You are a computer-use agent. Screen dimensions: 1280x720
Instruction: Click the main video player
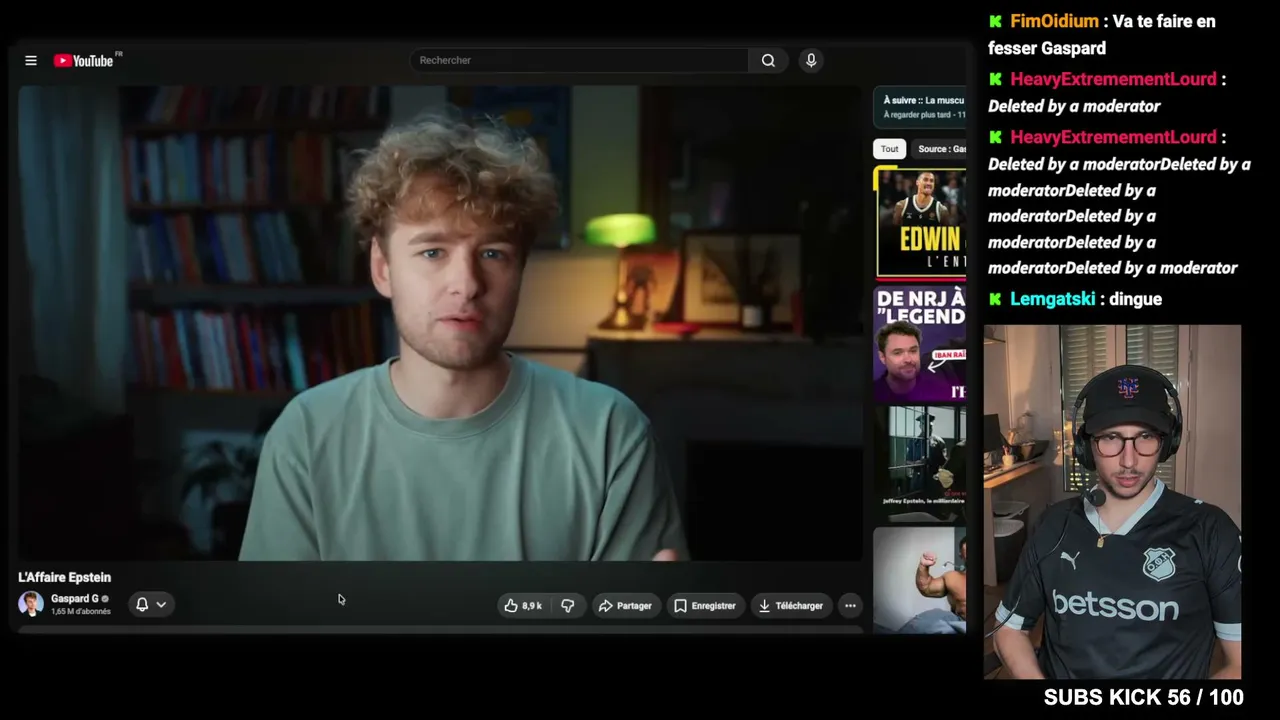(440, 323)
